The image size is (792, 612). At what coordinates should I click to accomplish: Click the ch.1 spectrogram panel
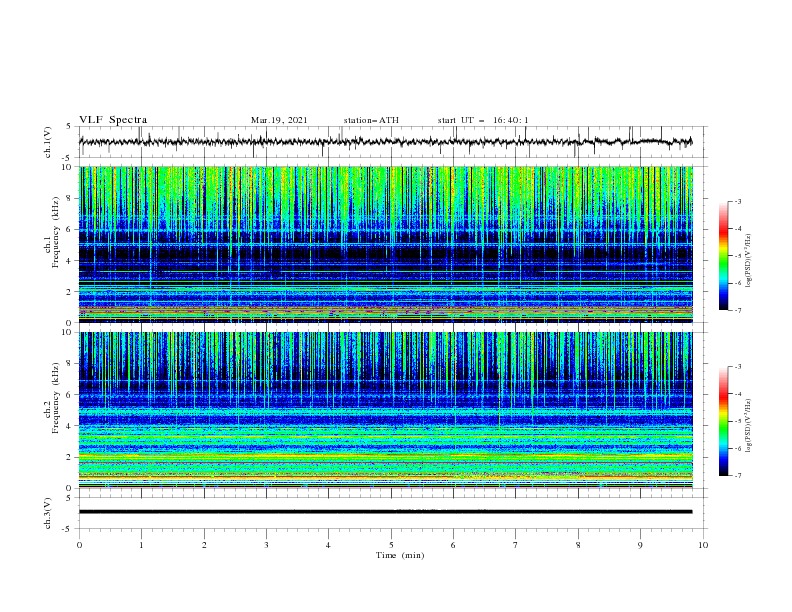[x=385, y=244]
